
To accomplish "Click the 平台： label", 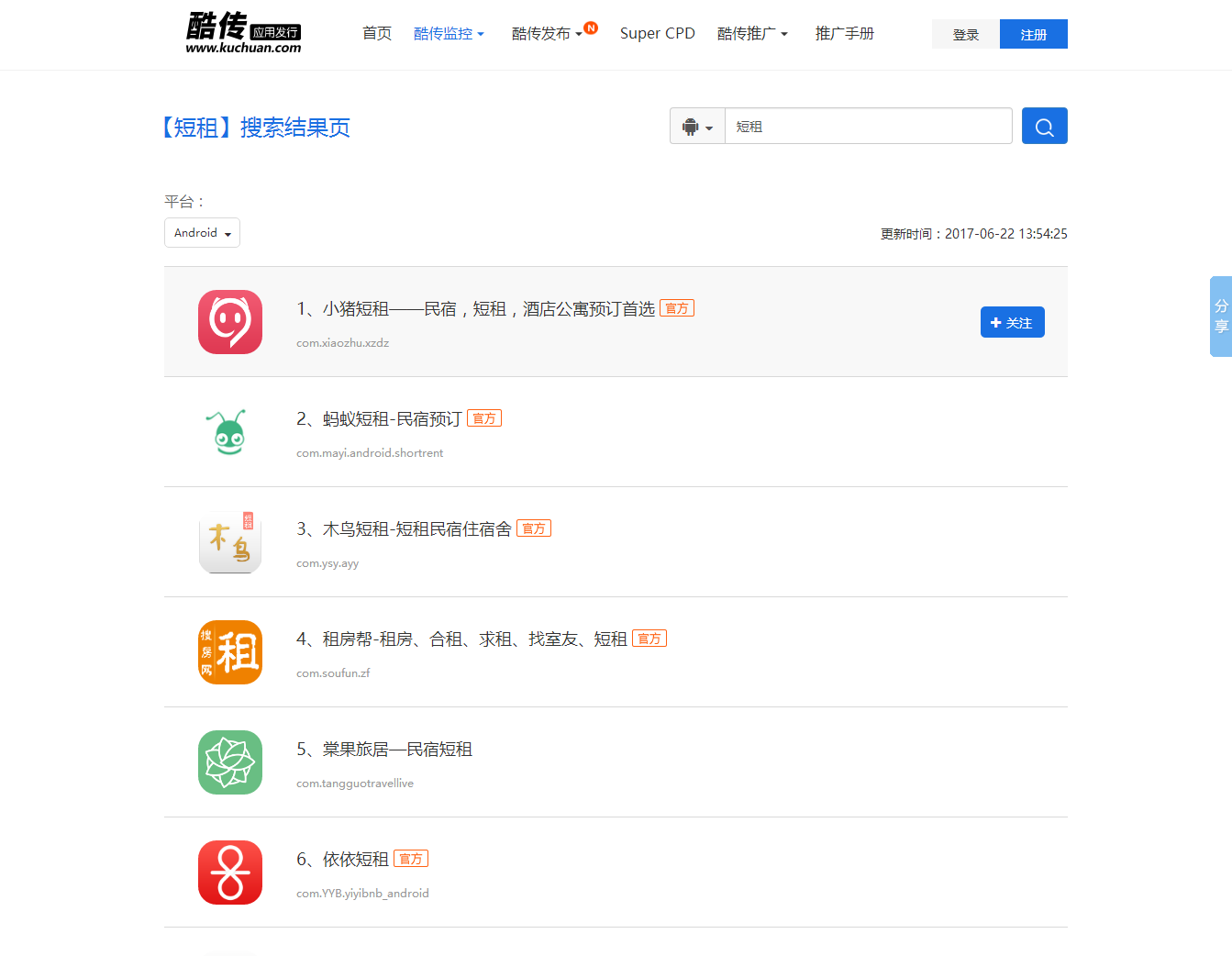I will click(x=184, y=202).
